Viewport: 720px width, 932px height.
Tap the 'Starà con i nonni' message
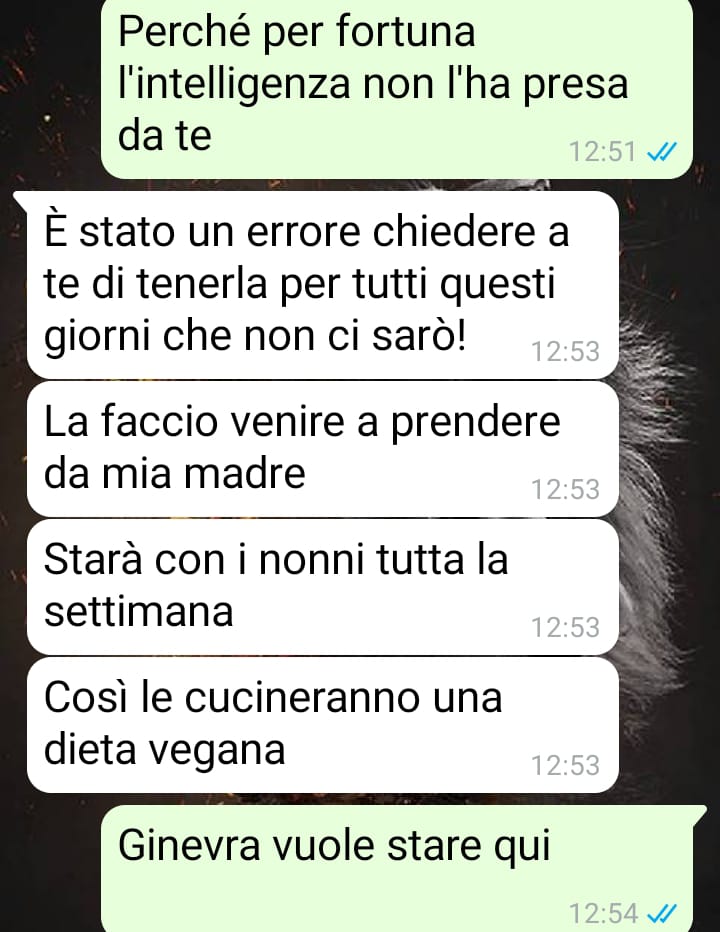[323, 587]
